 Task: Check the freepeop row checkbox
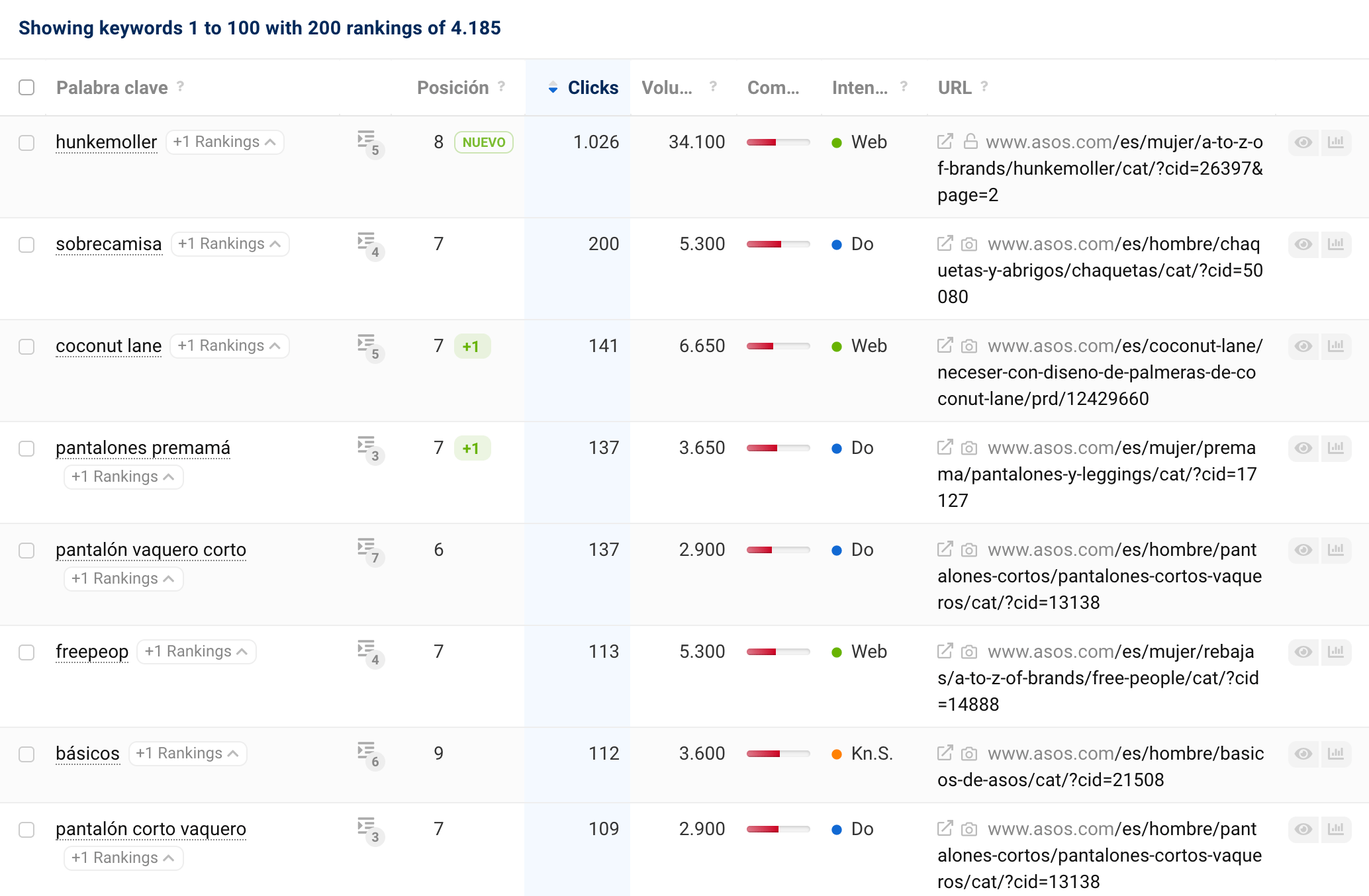(26, 652)
